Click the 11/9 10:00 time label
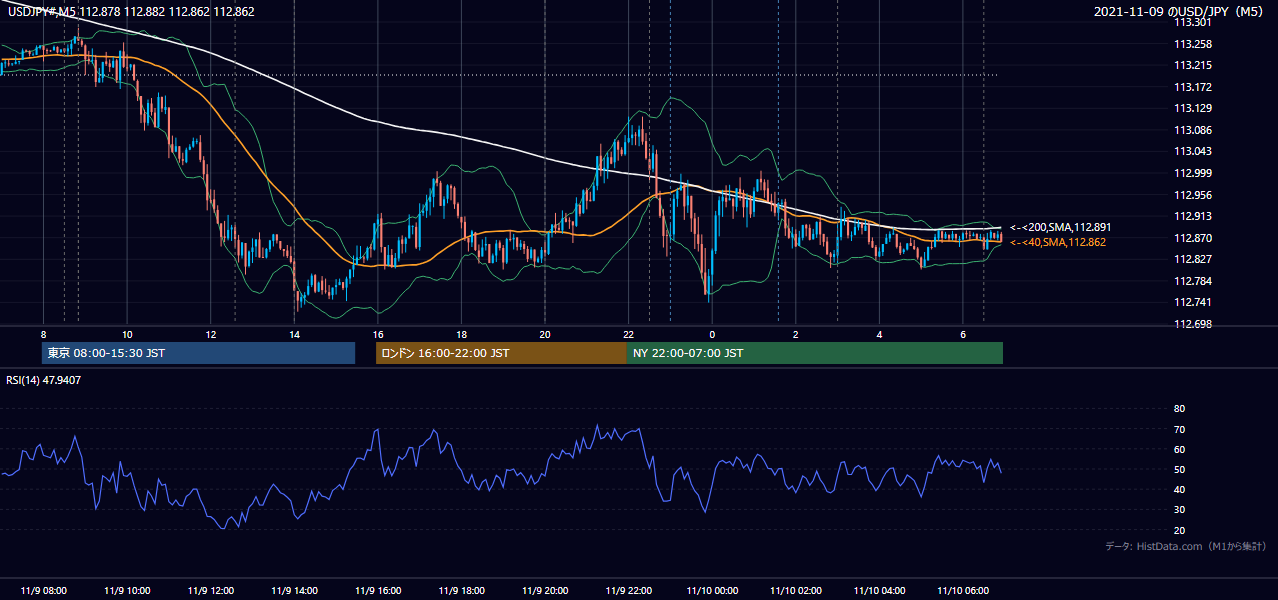 [127, 590]
